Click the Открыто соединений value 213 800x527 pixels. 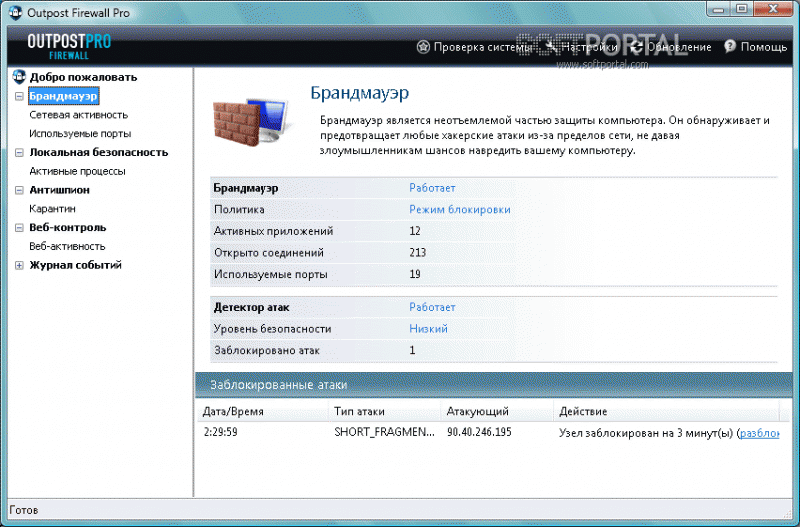click(x=417, y=253)
